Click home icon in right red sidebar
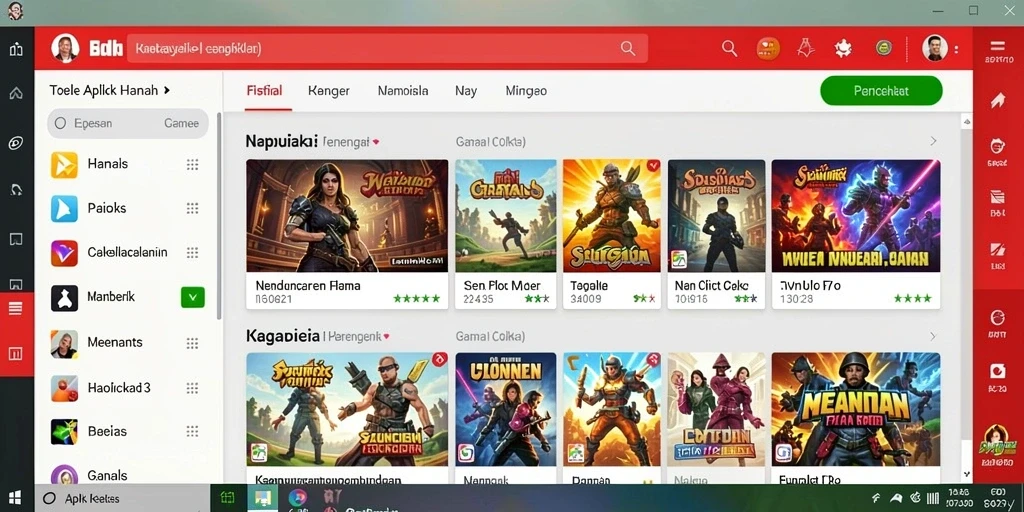Image resolution: width=1024 pixels, height=512 pixels. point(998,100)
